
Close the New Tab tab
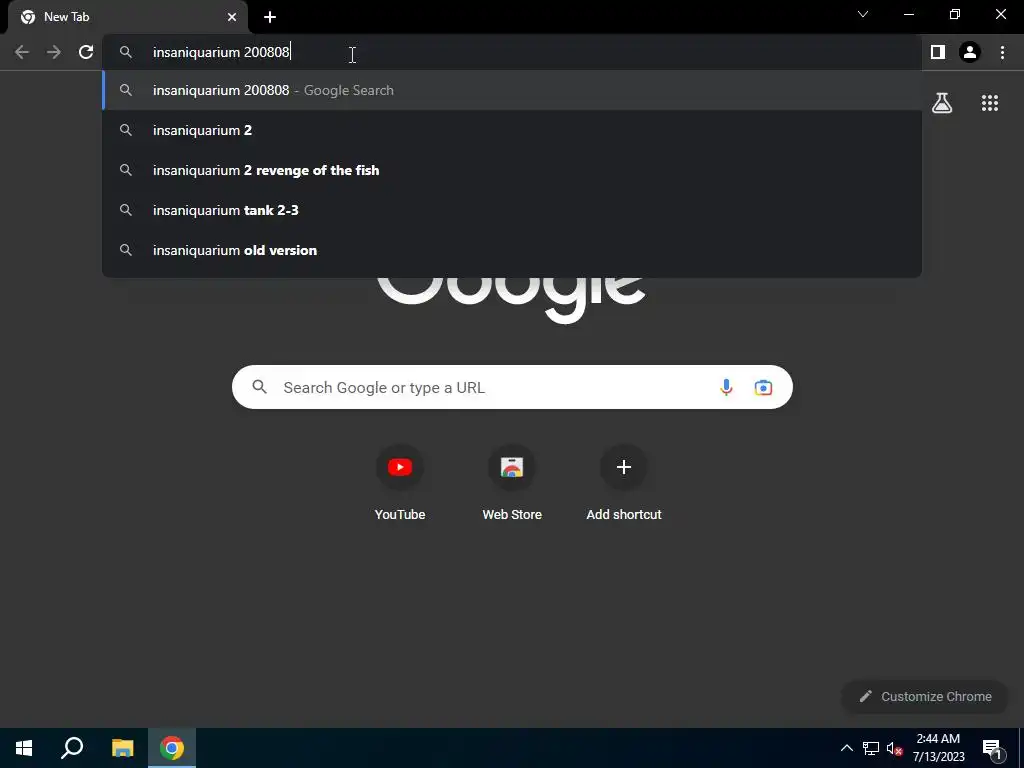coord(232,17)
